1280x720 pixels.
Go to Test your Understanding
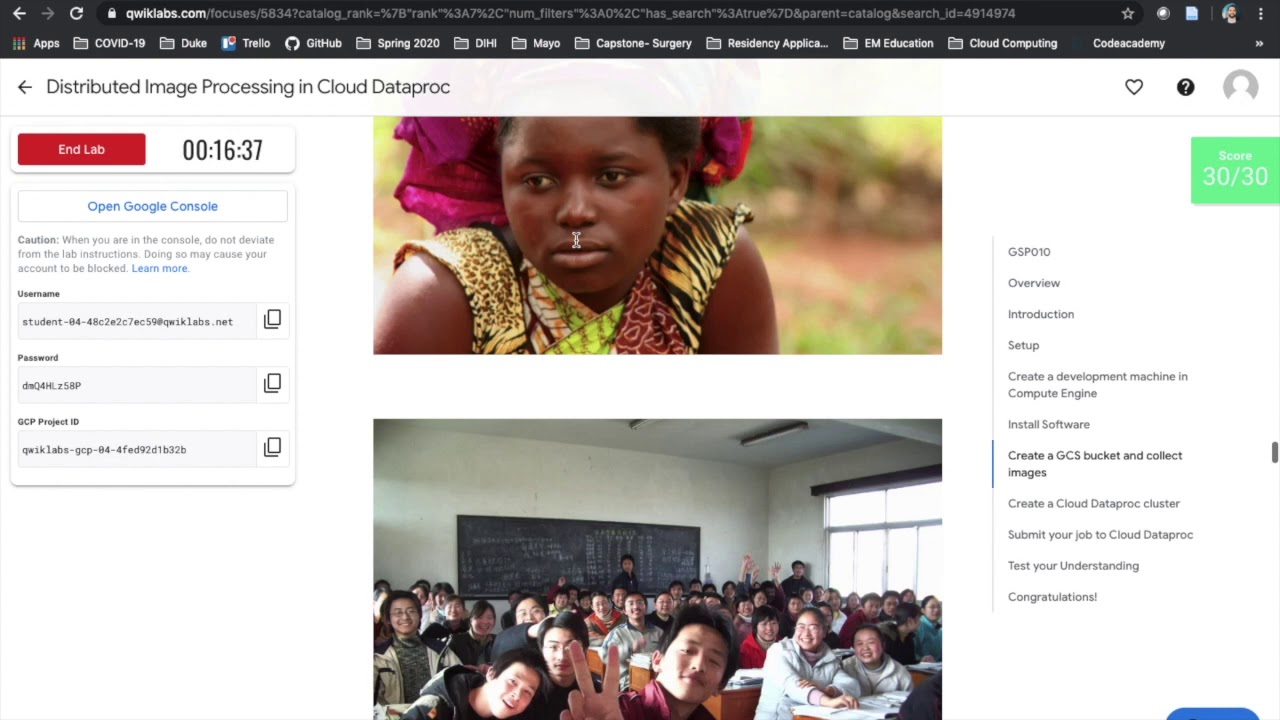tap(1073, 565)
